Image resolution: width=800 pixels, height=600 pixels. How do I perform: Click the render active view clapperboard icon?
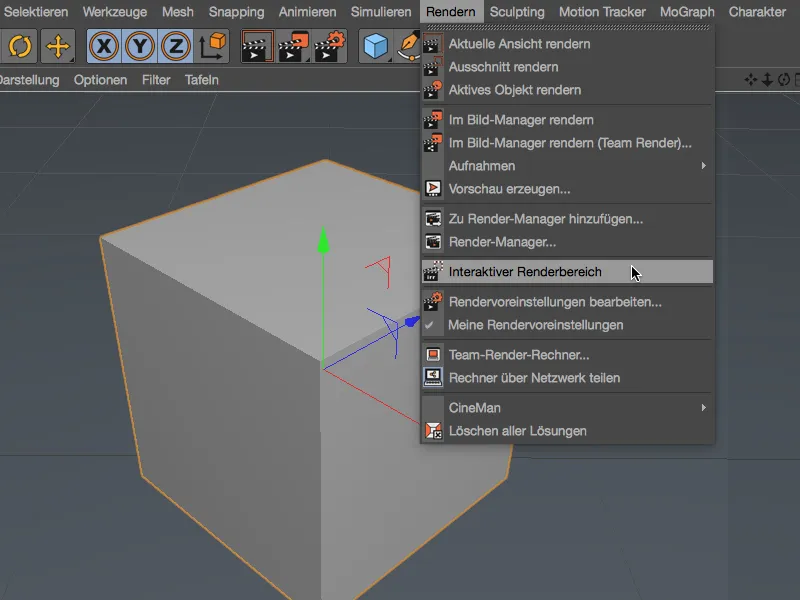click(257, 46)
